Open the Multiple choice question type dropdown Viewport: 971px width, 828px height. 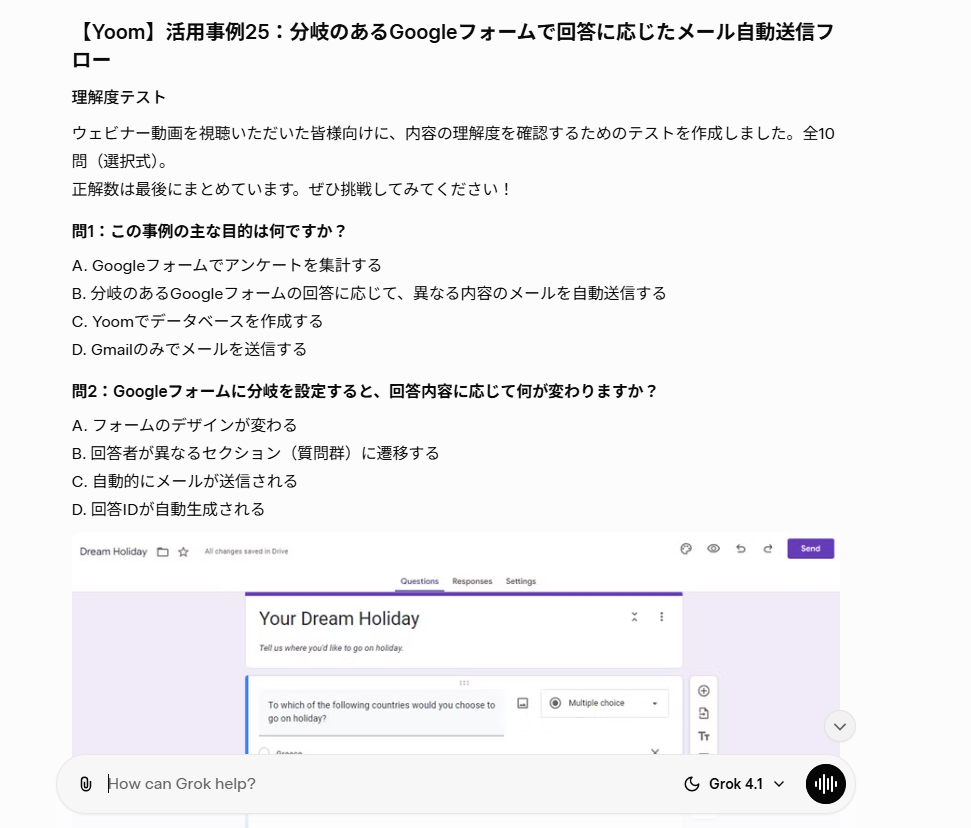click(604, 704)
